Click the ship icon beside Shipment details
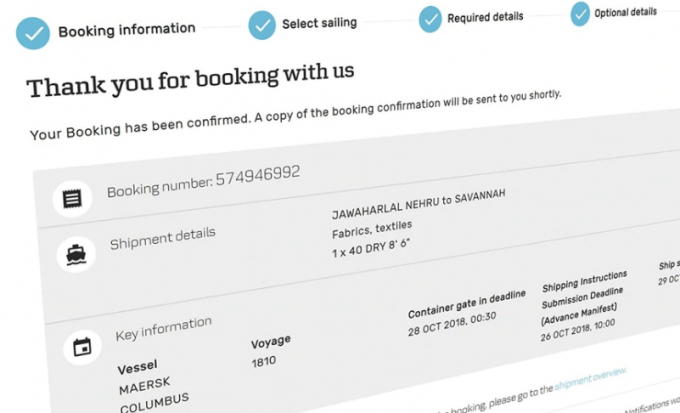The image size is (680, 413). (x=76, y=254)
